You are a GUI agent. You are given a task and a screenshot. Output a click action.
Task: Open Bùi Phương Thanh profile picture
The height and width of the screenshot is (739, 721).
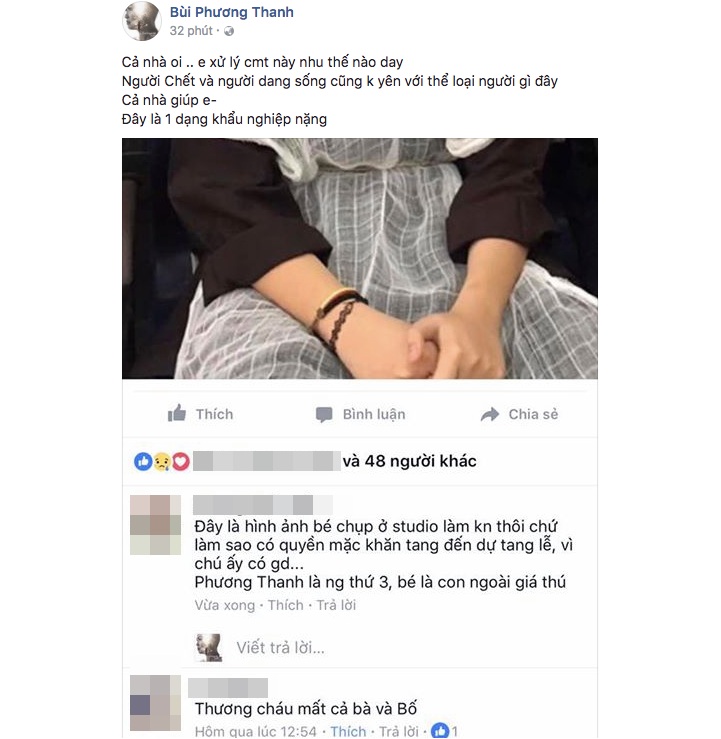(x=142, y=21)
